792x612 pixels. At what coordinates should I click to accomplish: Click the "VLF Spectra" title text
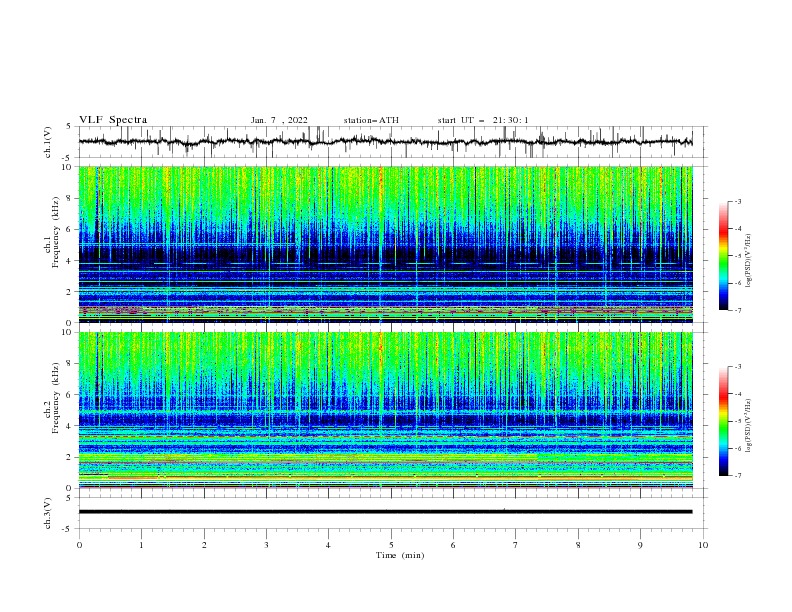(113, 120)
